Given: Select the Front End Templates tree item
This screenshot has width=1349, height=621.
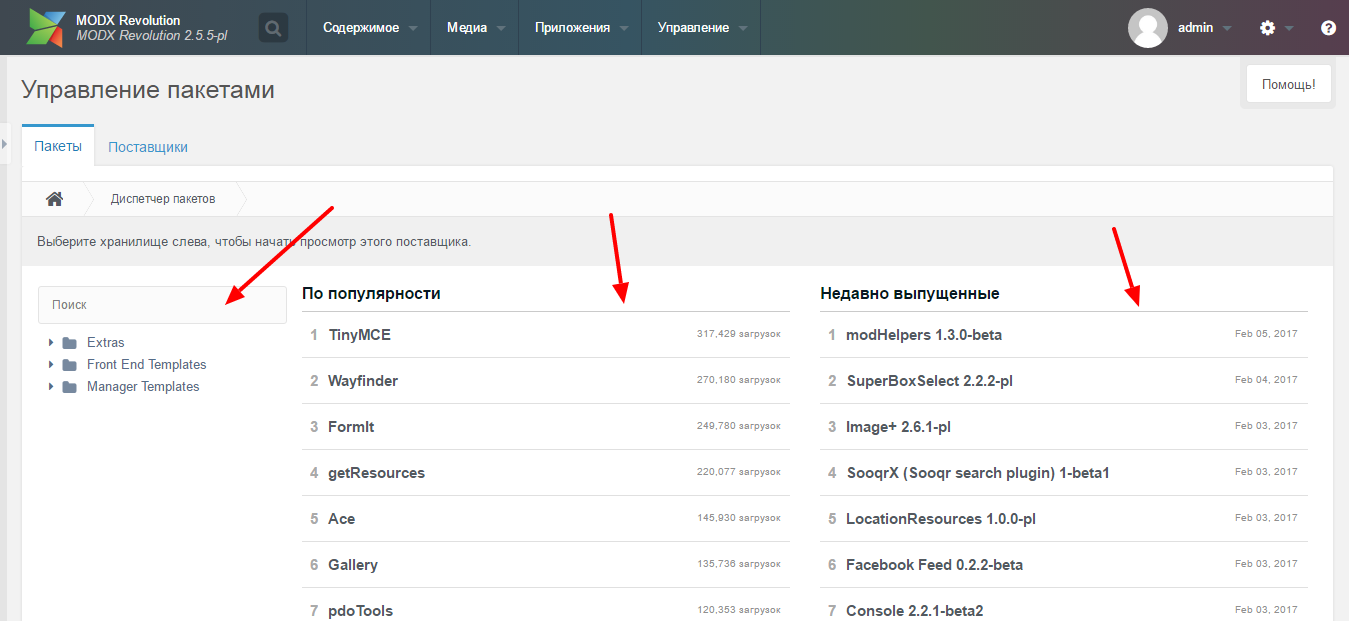Looking at the screenshot, I should click(147, 365).
